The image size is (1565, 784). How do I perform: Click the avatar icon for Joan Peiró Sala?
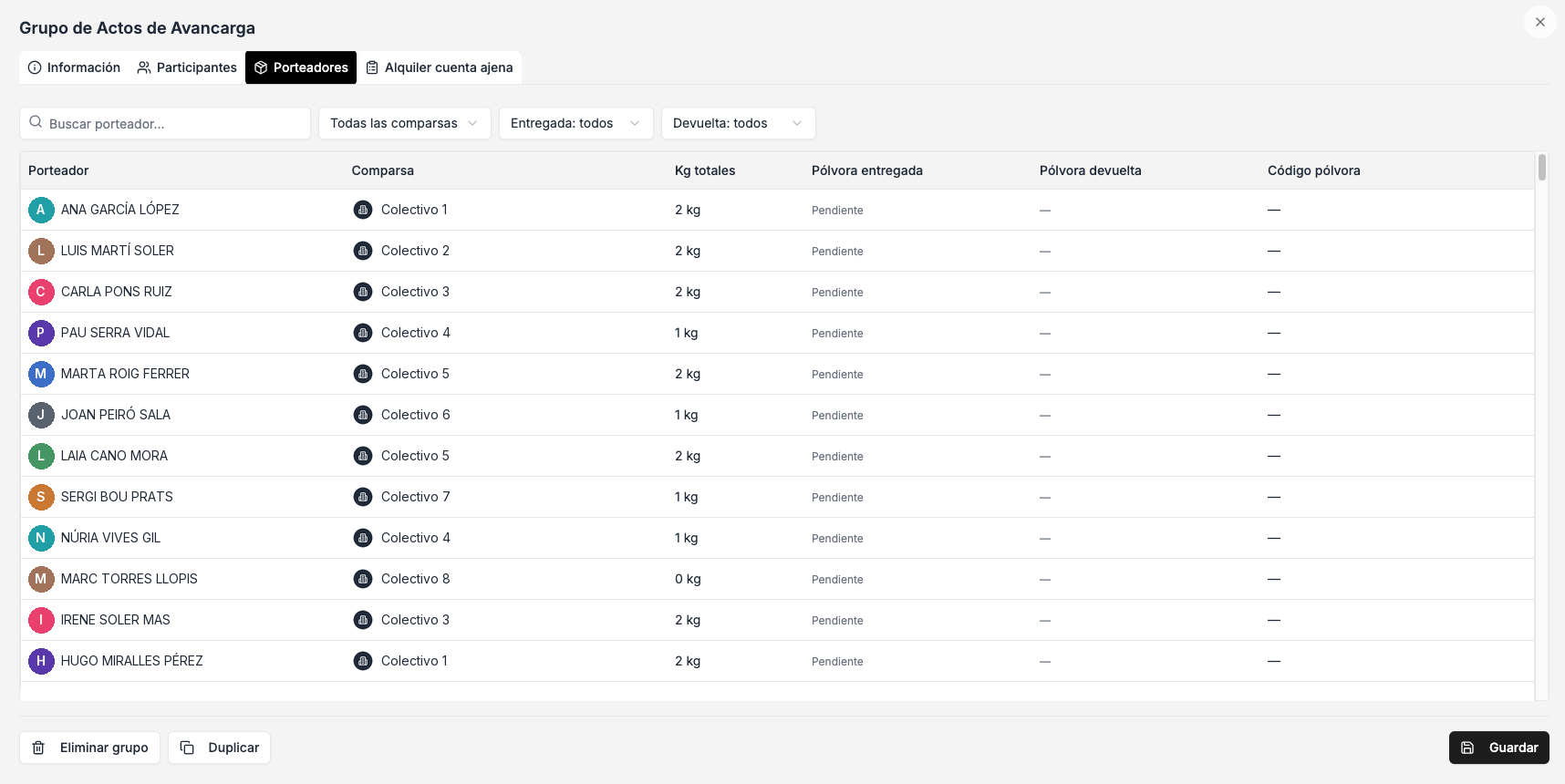(x=41, y=415)
